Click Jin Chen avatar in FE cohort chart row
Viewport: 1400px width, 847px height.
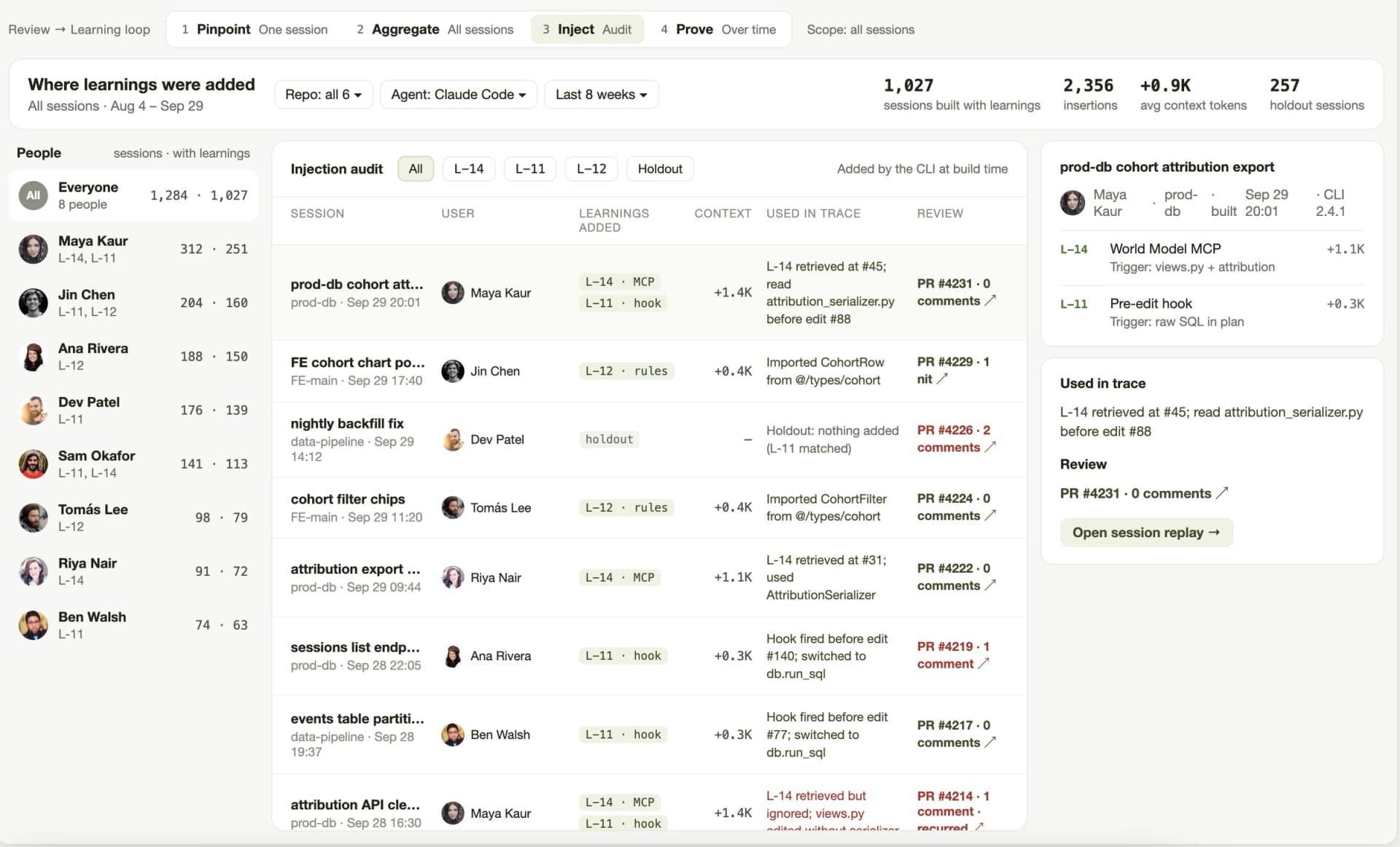(453, 371)
